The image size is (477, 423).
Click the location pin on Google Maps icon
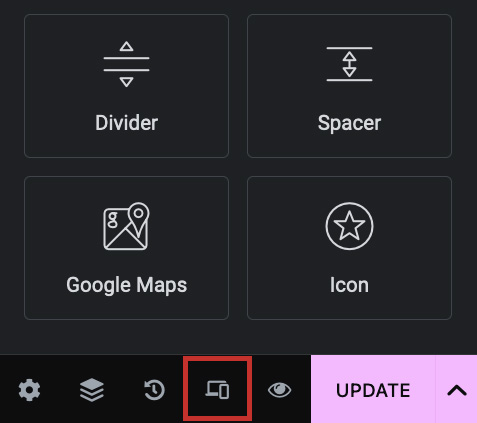139,218
